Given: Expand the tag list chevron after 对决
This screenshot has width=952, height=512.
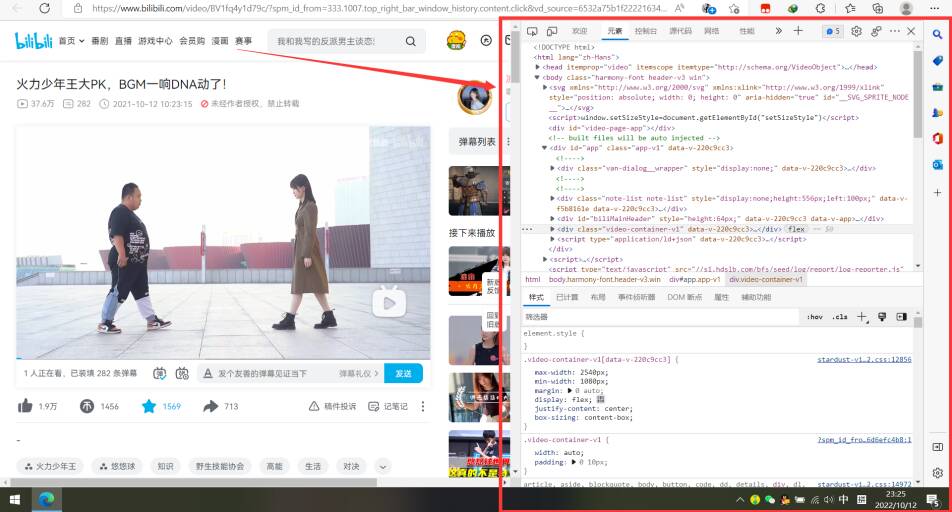Looking at the screenshot, I should (x=383, y=466).
